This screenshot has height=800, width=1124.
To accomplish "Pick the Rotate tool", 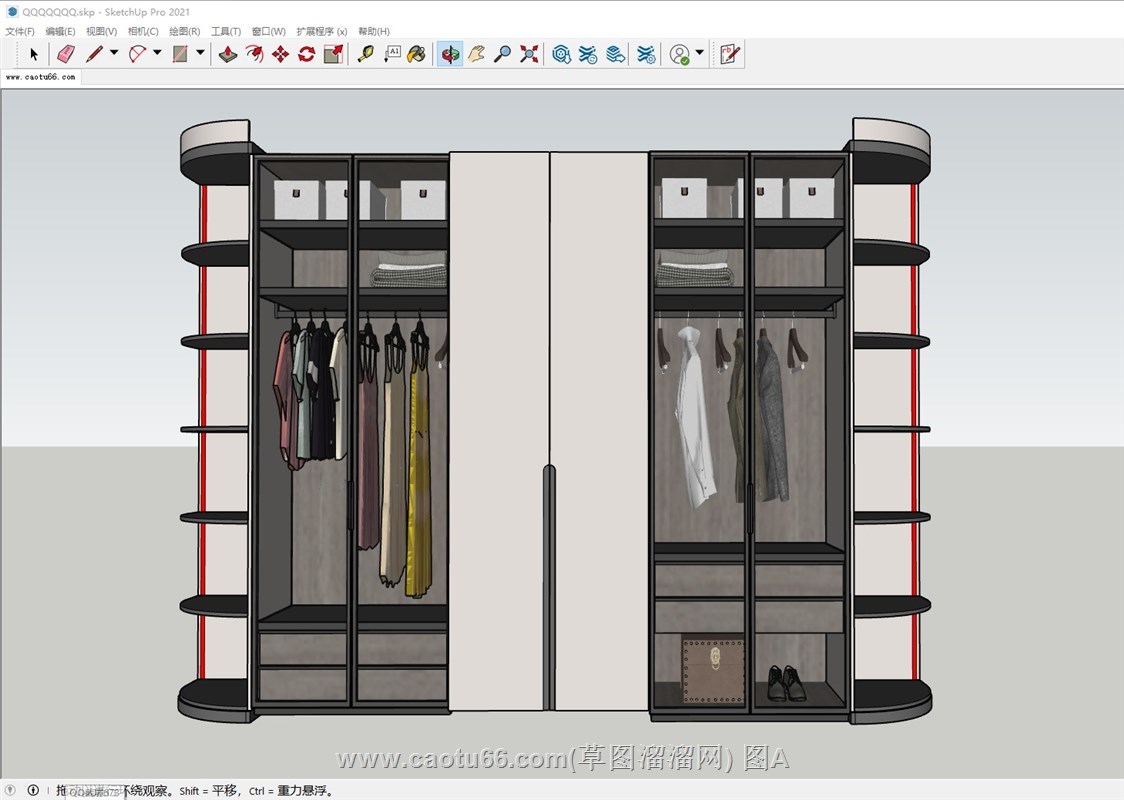I will pos(307,54).
